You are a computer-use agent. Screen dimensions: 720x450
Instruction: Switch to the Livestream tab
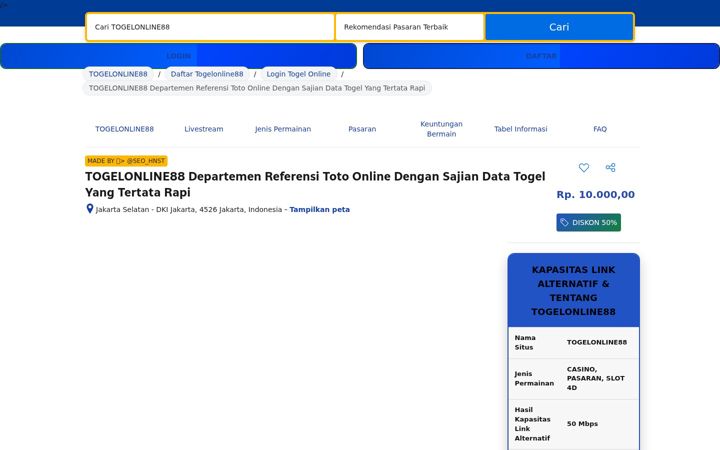(204, 129)
